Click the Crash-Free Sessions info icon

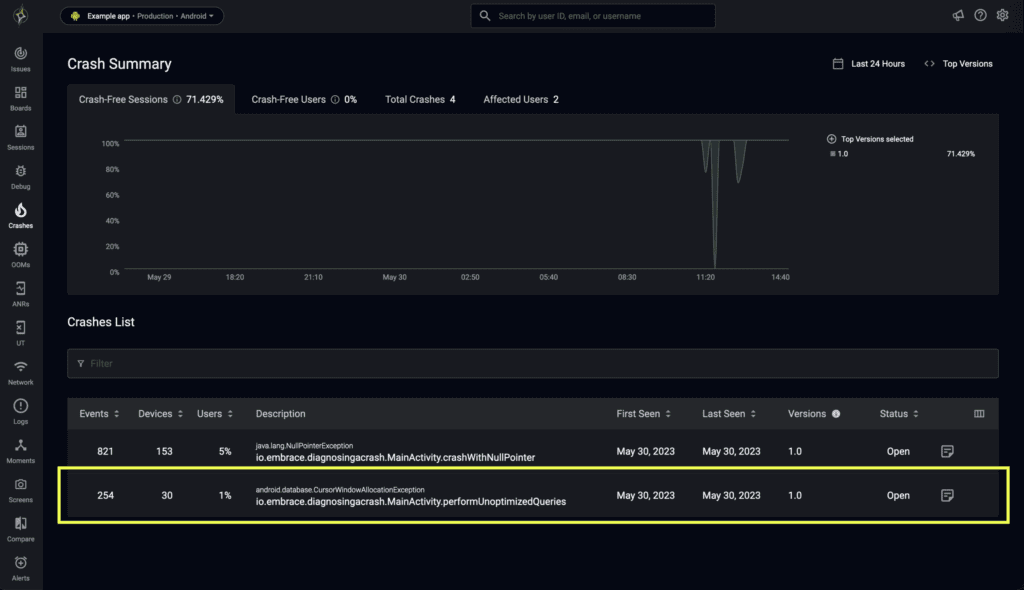[x=177, y=100]
